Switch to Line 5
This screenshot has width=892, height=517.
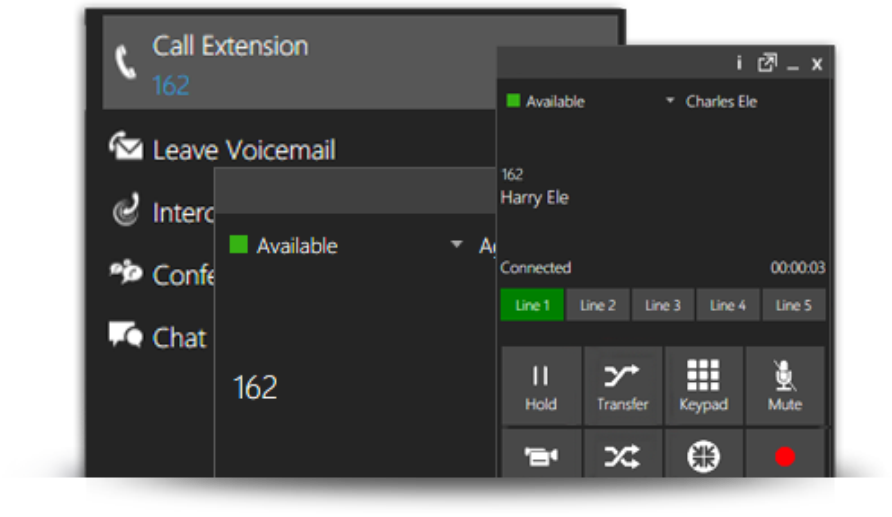point(794,305)
